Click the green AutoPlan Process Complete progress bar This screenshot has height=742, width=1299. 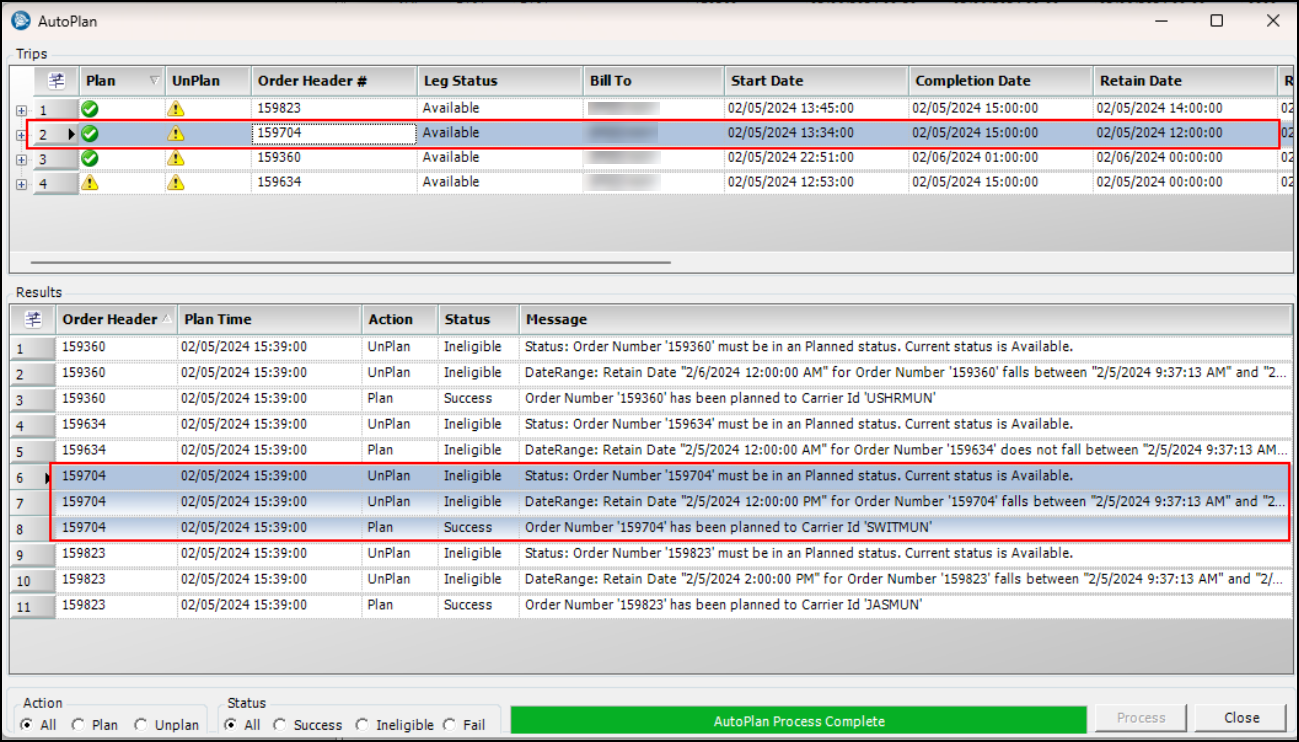(x=798, y=721)
